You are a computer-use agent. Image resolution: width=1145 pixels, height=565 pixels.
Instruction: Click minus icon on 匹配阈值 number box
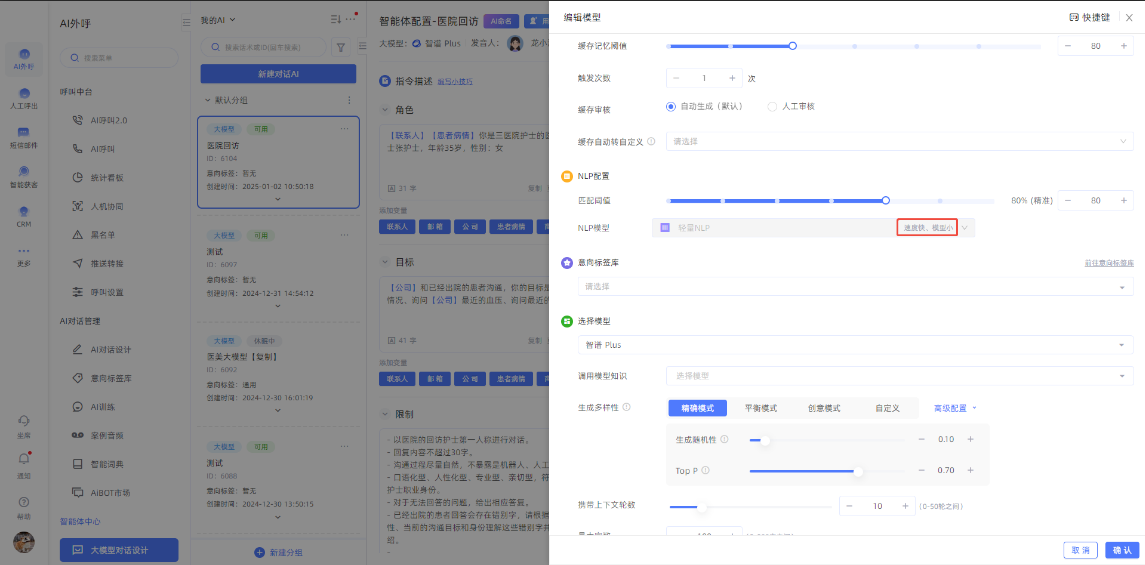click(x=1068, y=201)
